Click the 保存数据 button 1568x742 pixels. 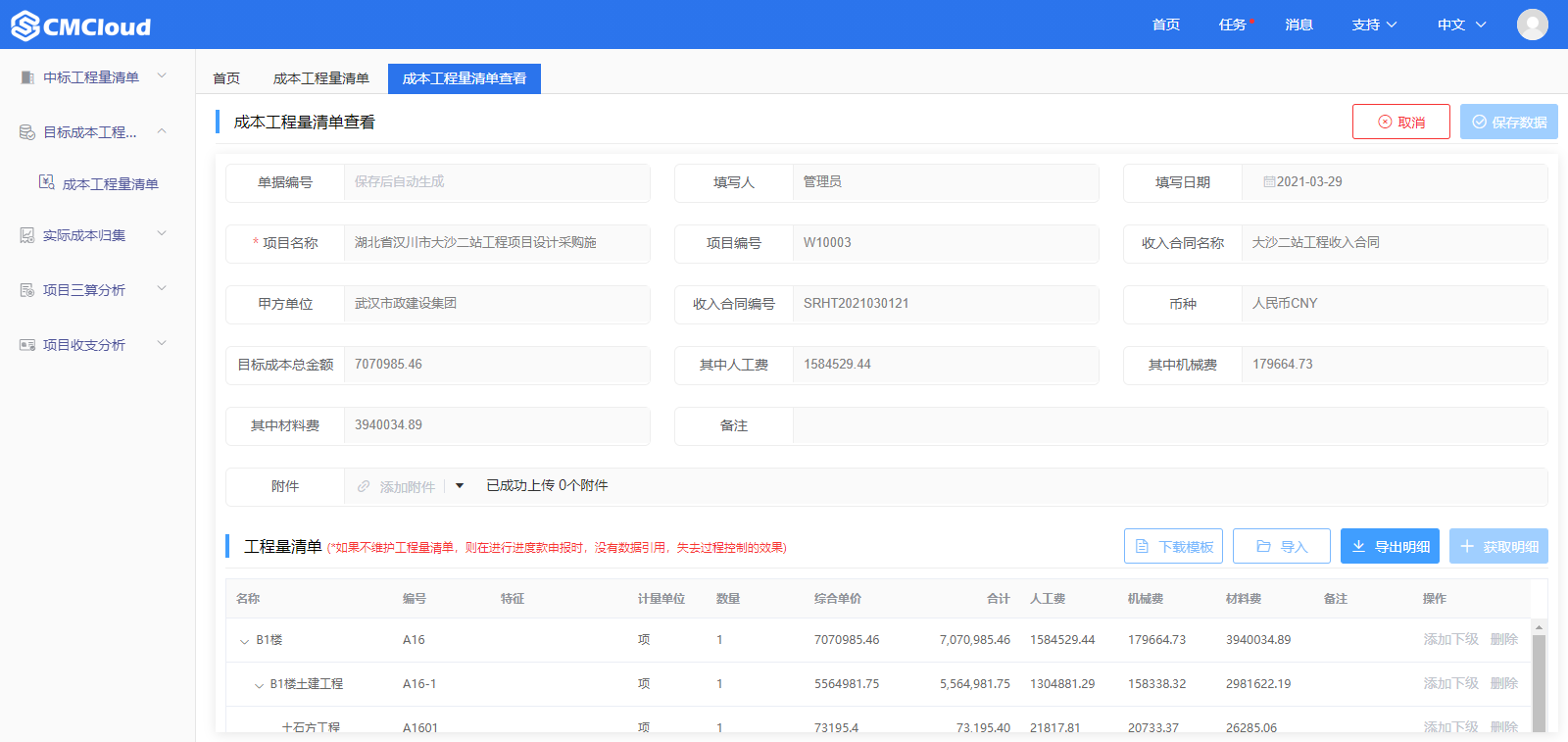point(1509,122)
